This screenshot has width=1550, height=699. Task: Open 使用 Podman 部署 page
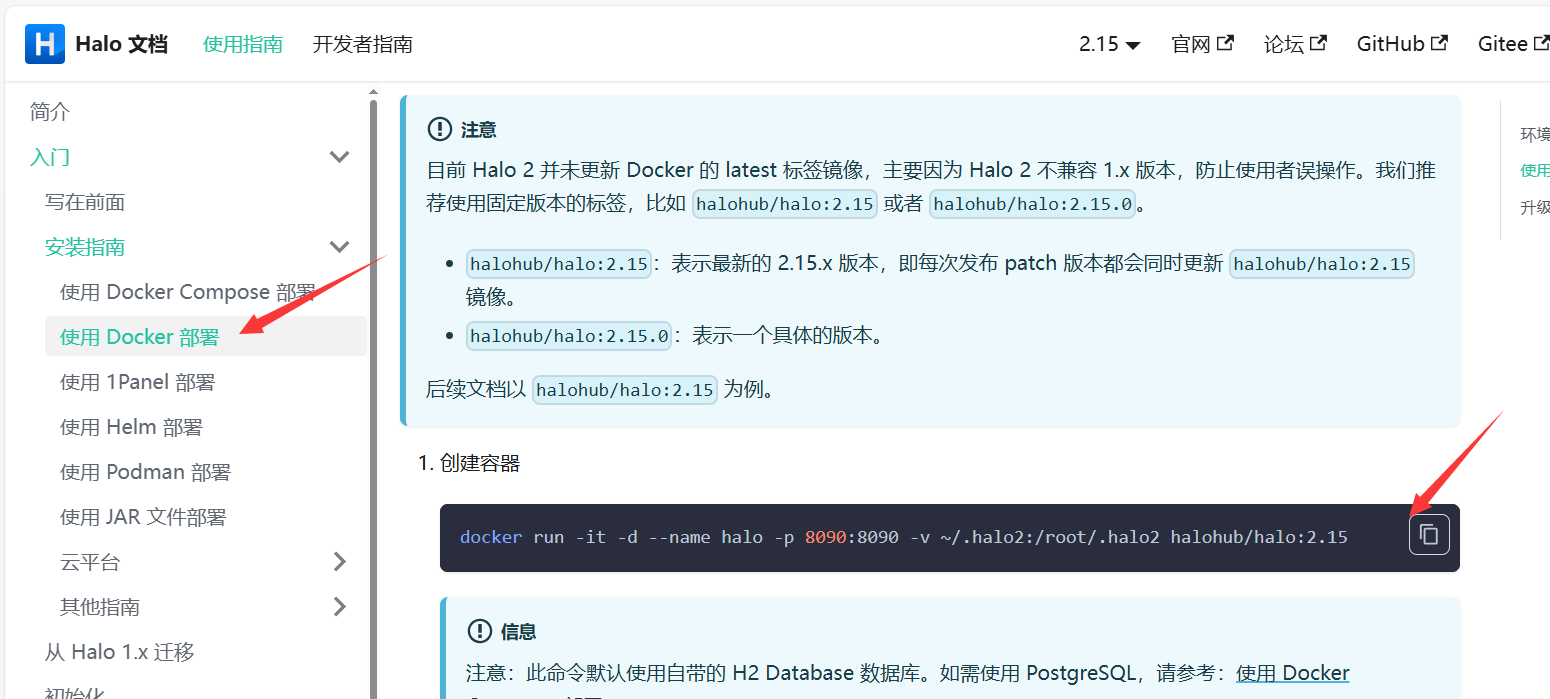point(146,472)
